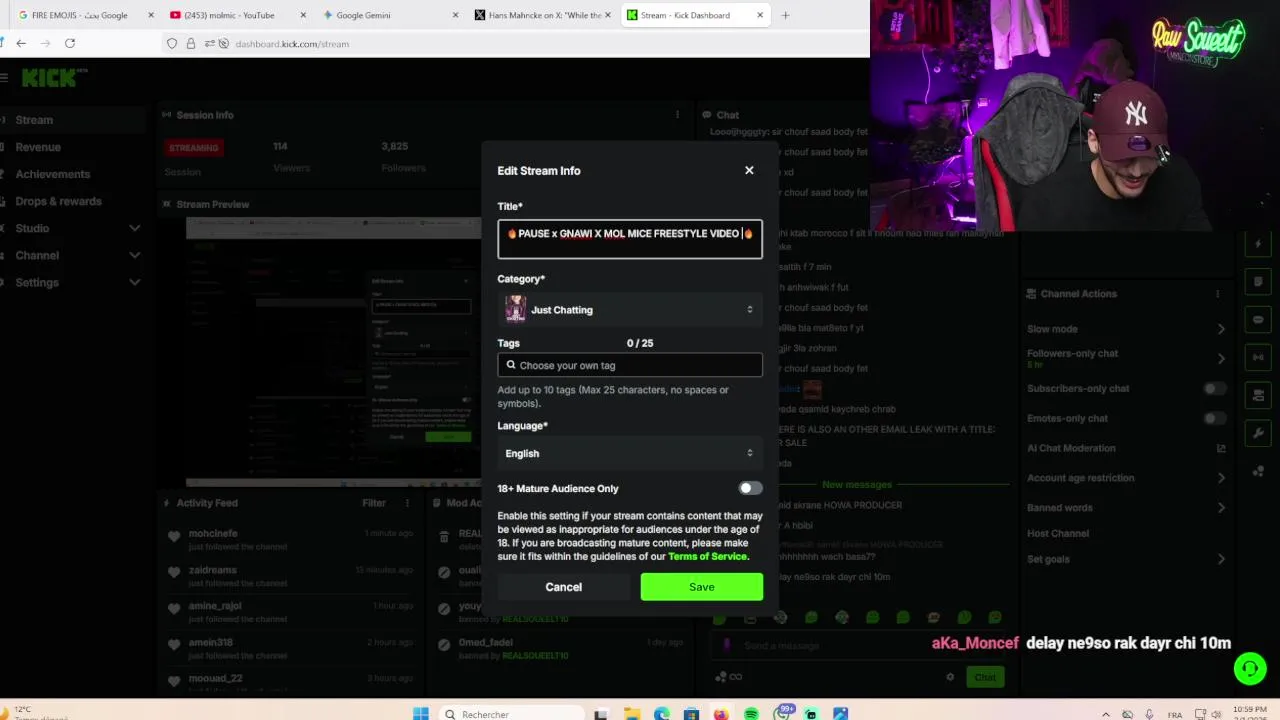
Task: Open Session Info options menu
Action: point(677,115)
